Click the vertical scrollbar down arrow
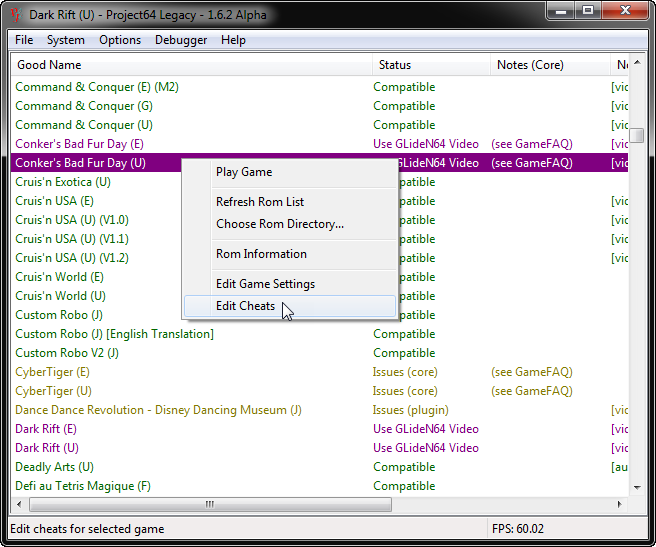 click(x=637, y=487)
